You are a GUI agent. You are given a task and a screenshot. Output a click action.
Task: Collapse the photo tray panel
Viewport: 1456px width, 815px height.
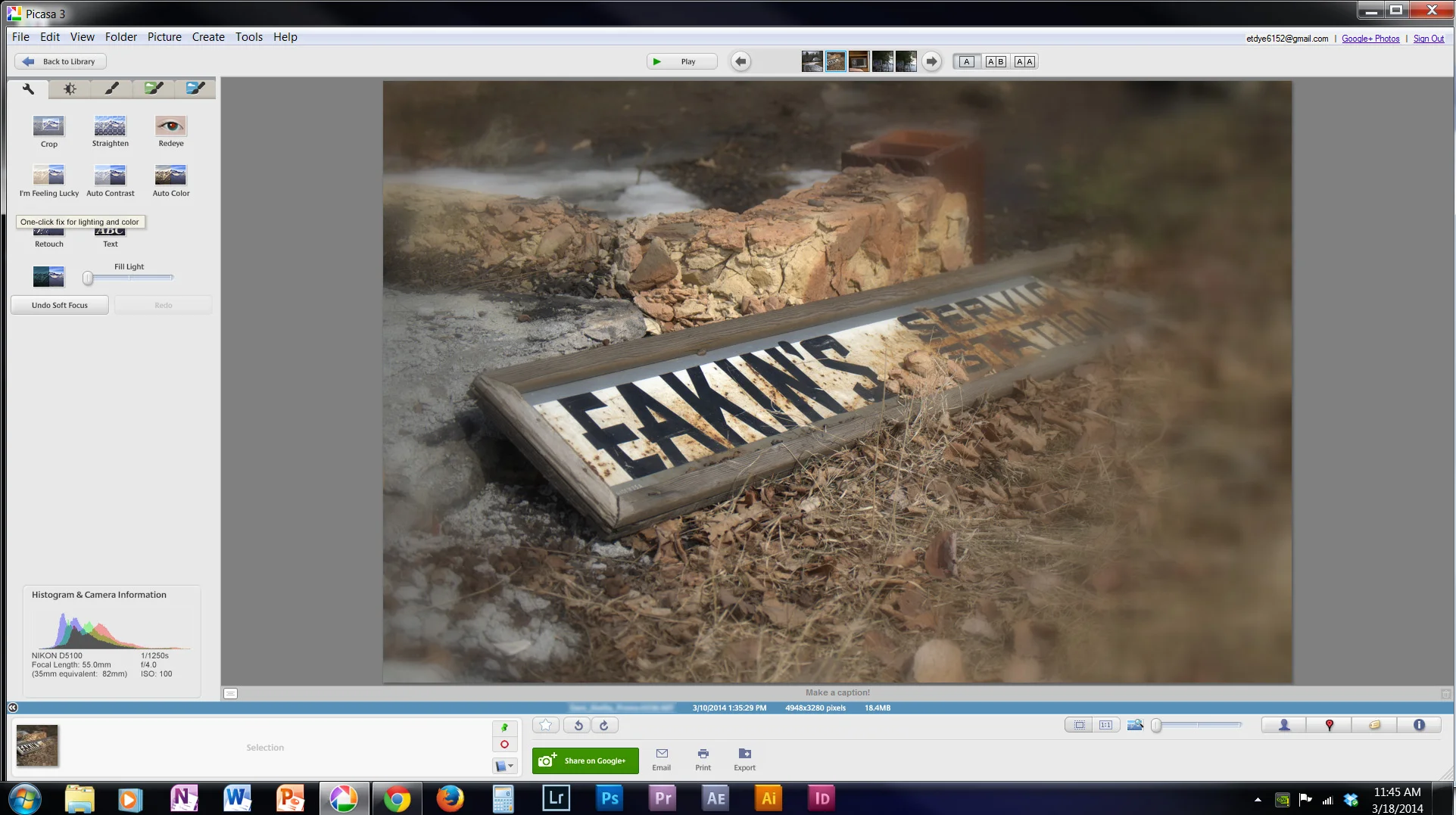pos(13,708)
